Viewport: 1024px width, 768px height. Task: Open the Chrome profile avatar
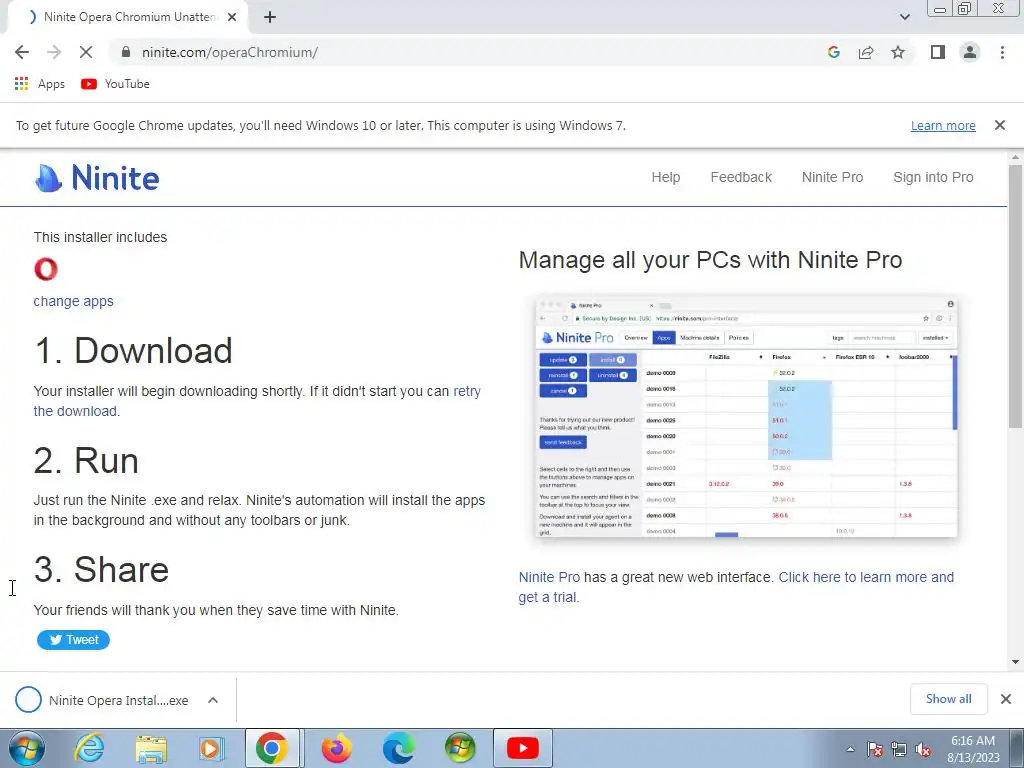[970, 52]
